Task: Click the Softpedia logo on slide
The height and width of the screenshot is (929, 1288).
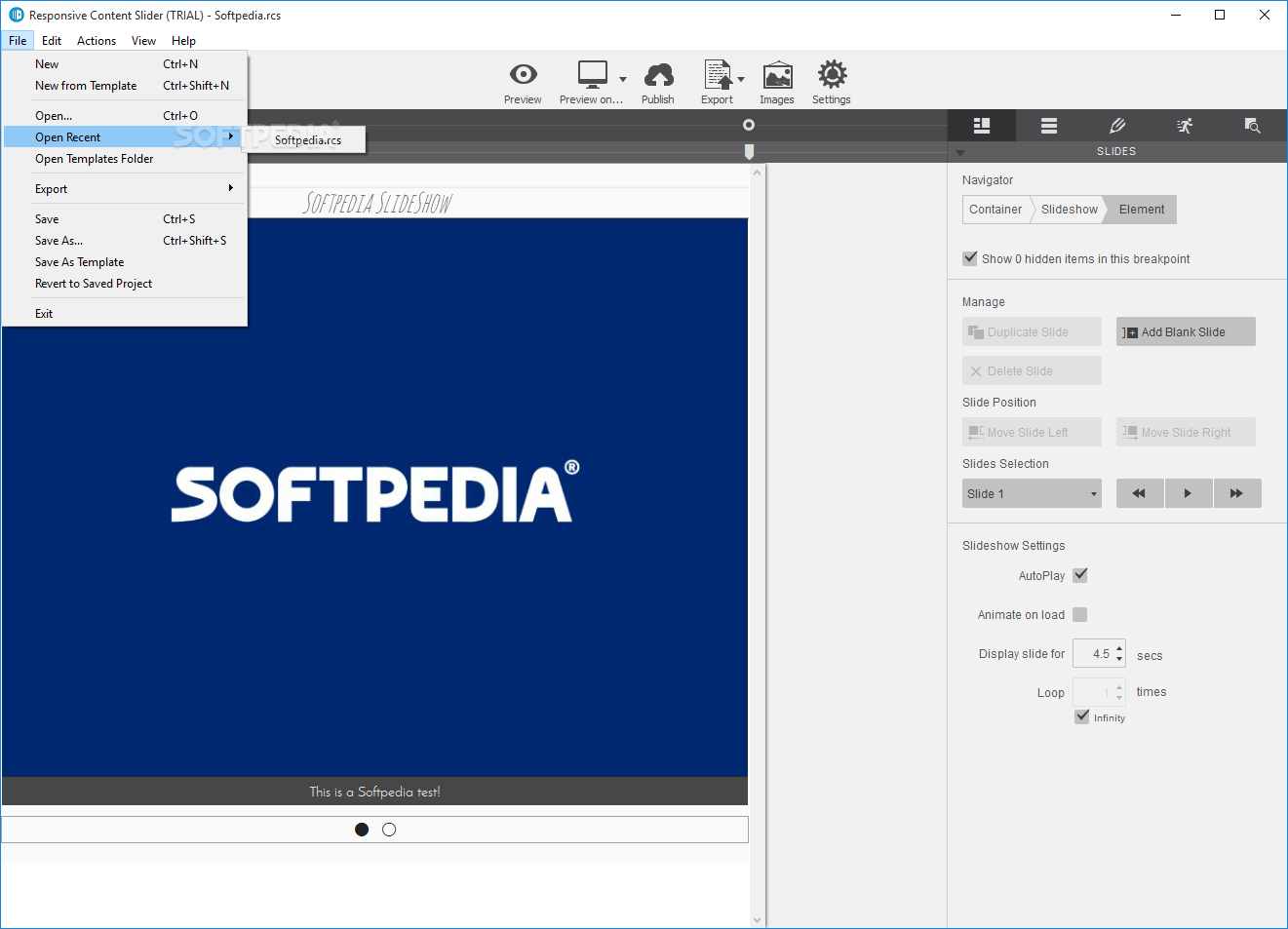Action: [375, 491]
